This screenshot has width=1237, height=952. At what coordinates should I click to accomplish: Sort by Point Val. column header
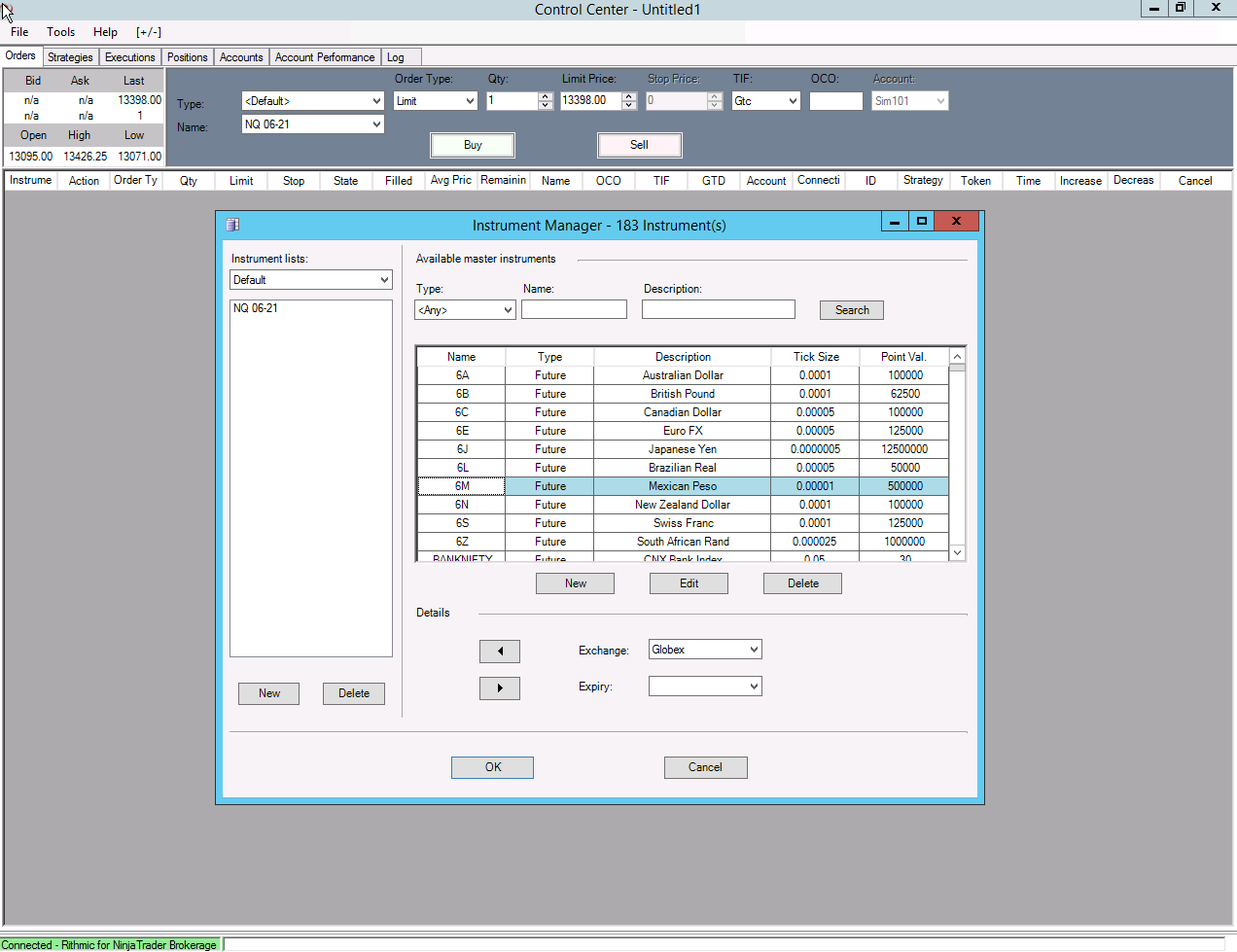point(903,357)
